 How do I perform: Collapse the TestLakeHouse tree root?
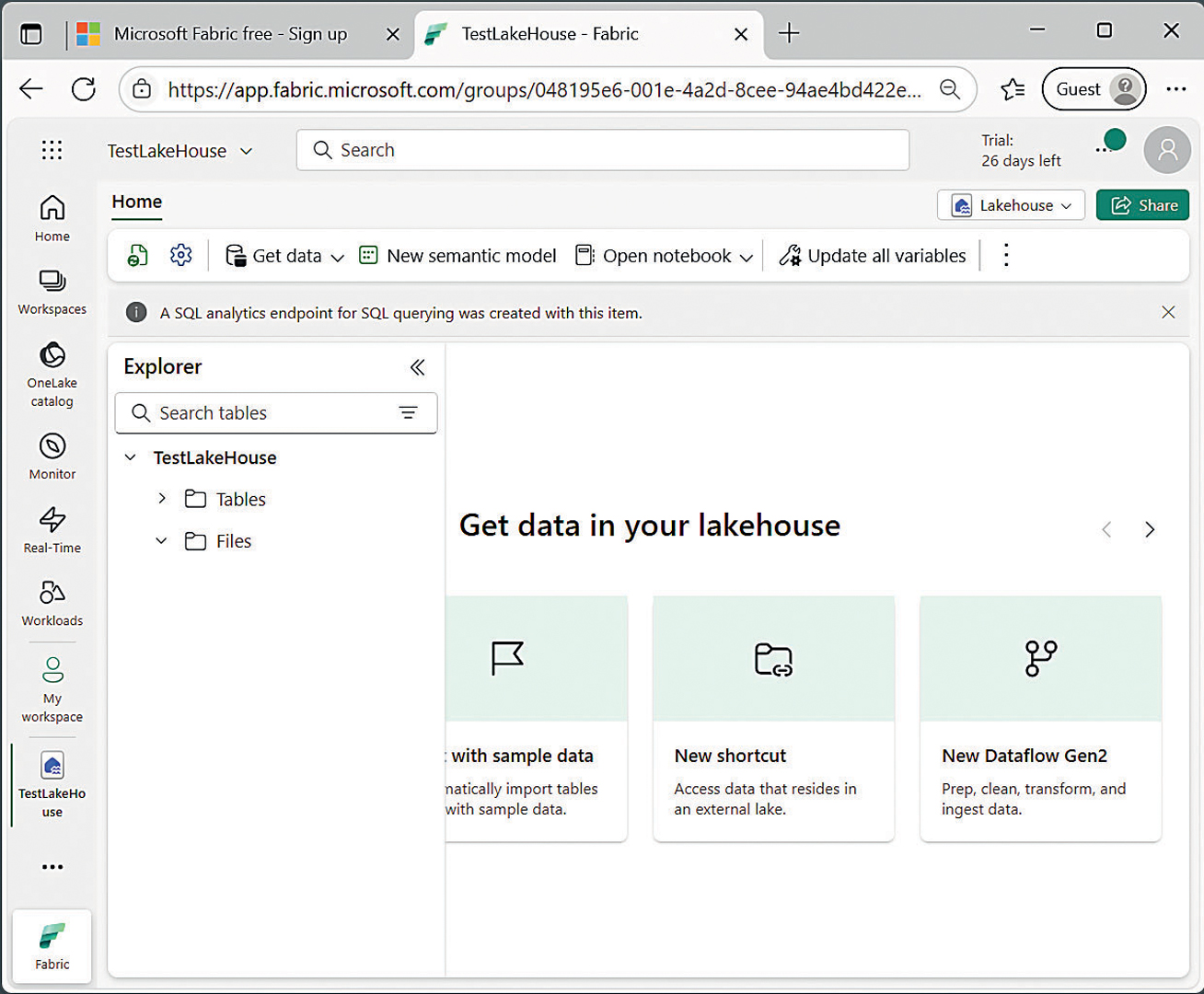(131, 457)
